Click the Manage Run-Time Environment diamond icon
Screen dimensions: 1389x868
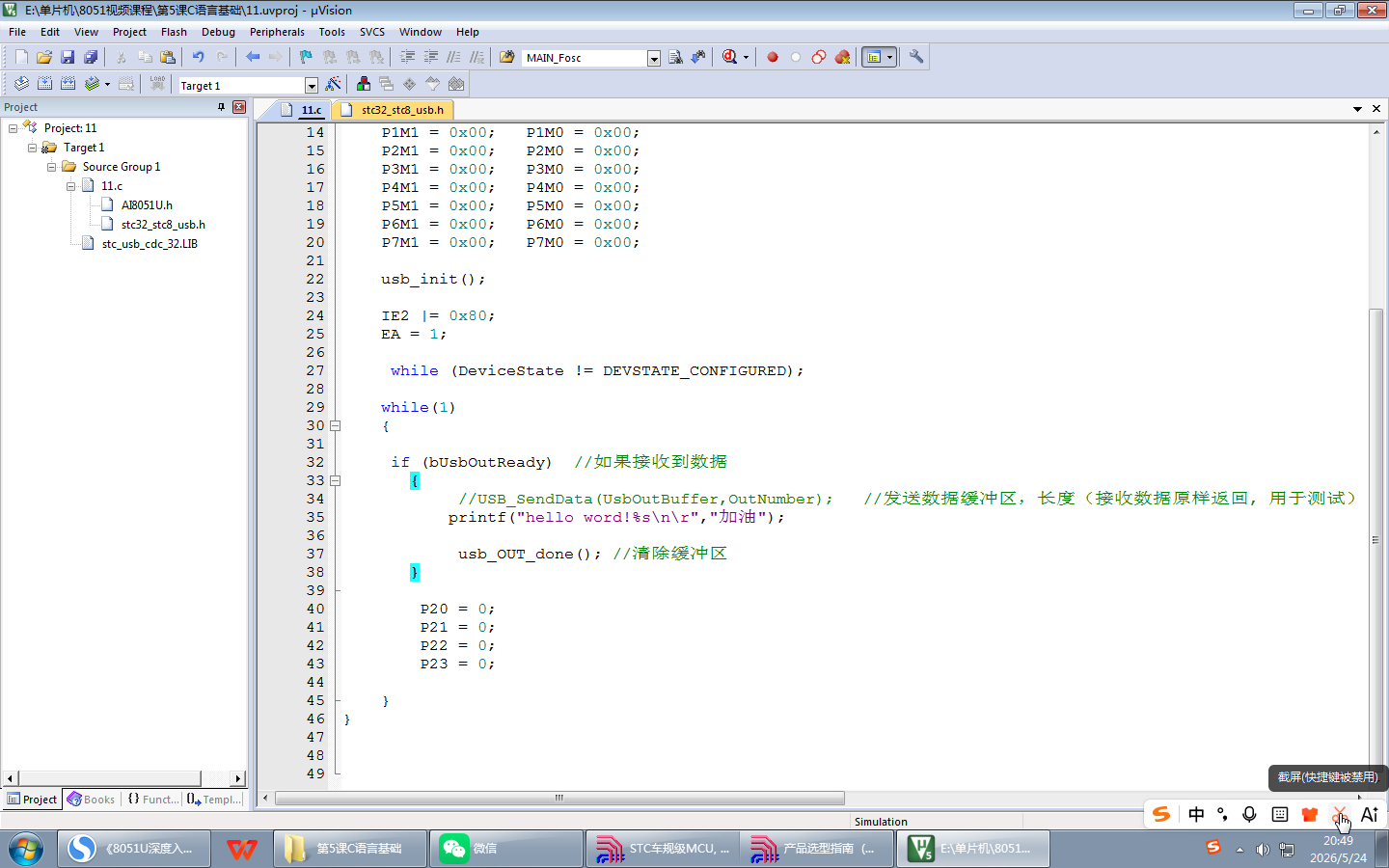click(410, 85)
